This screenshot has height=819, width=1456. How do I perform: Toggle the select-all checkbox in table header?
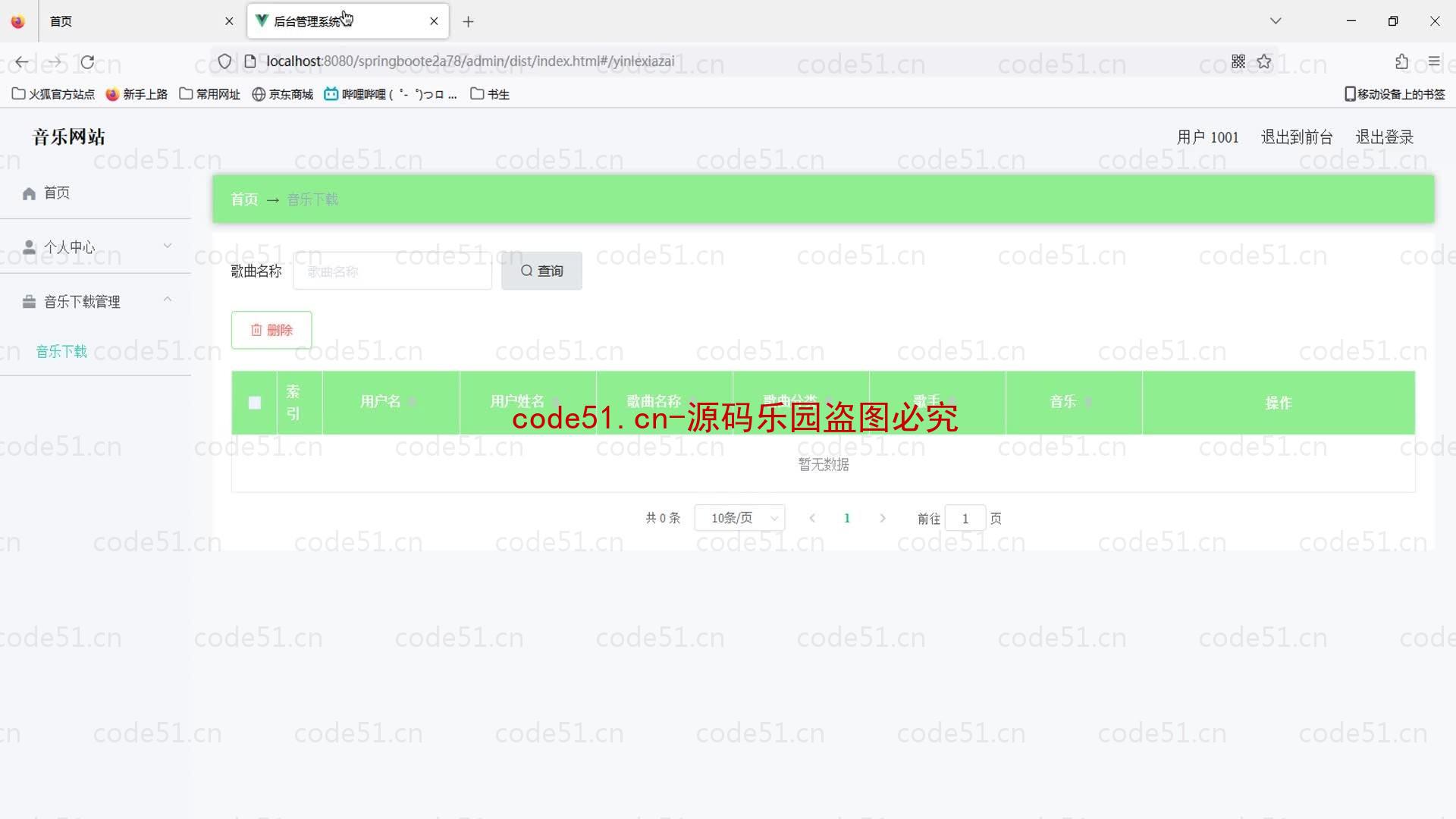pos(254,402)
